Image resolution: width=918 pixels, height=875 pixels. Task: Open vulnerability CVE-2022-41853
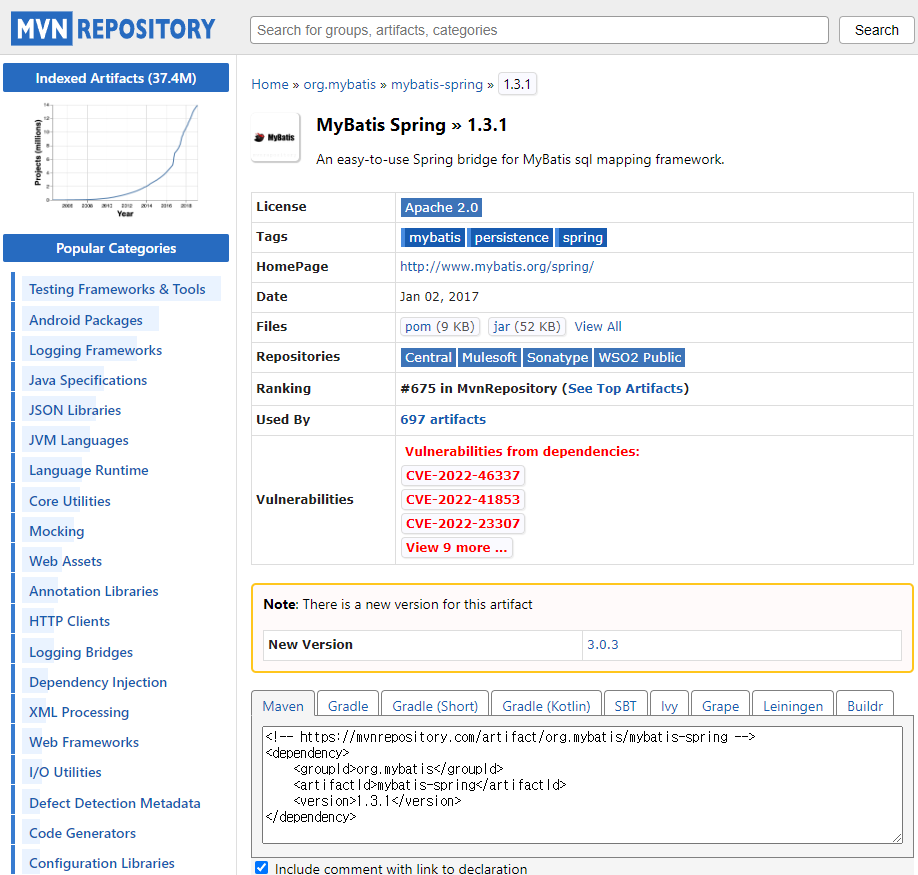463,499
